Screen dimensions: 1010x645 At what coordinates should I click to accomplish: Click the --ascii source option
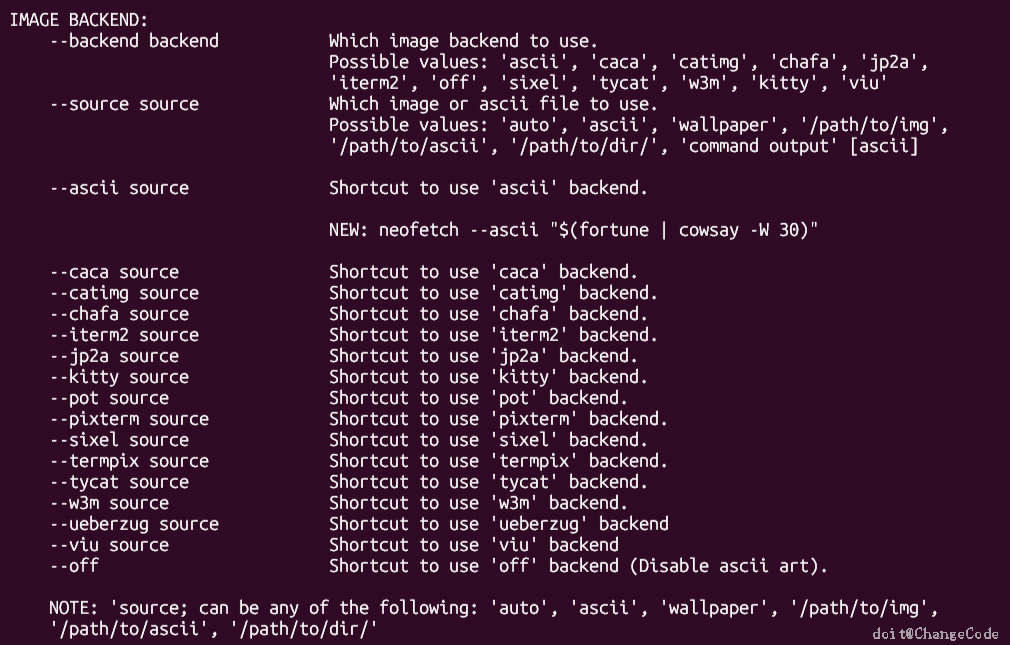point(119,188)
